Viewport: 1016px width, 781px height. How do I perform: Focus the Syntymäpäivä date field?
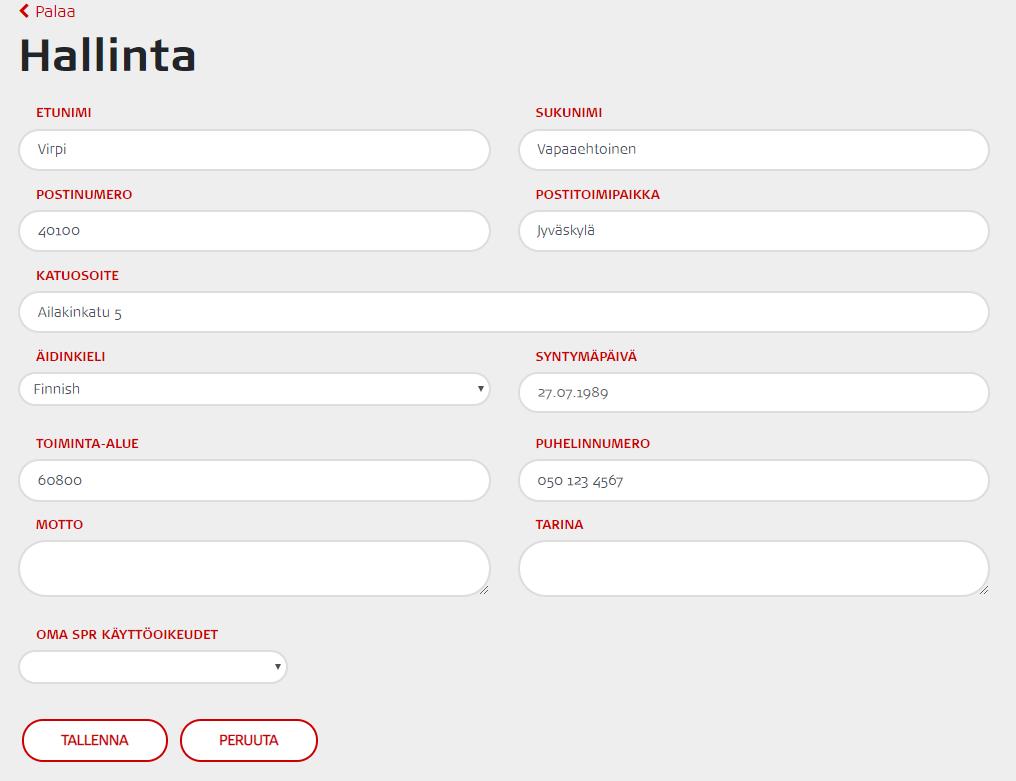pos(754,392)
